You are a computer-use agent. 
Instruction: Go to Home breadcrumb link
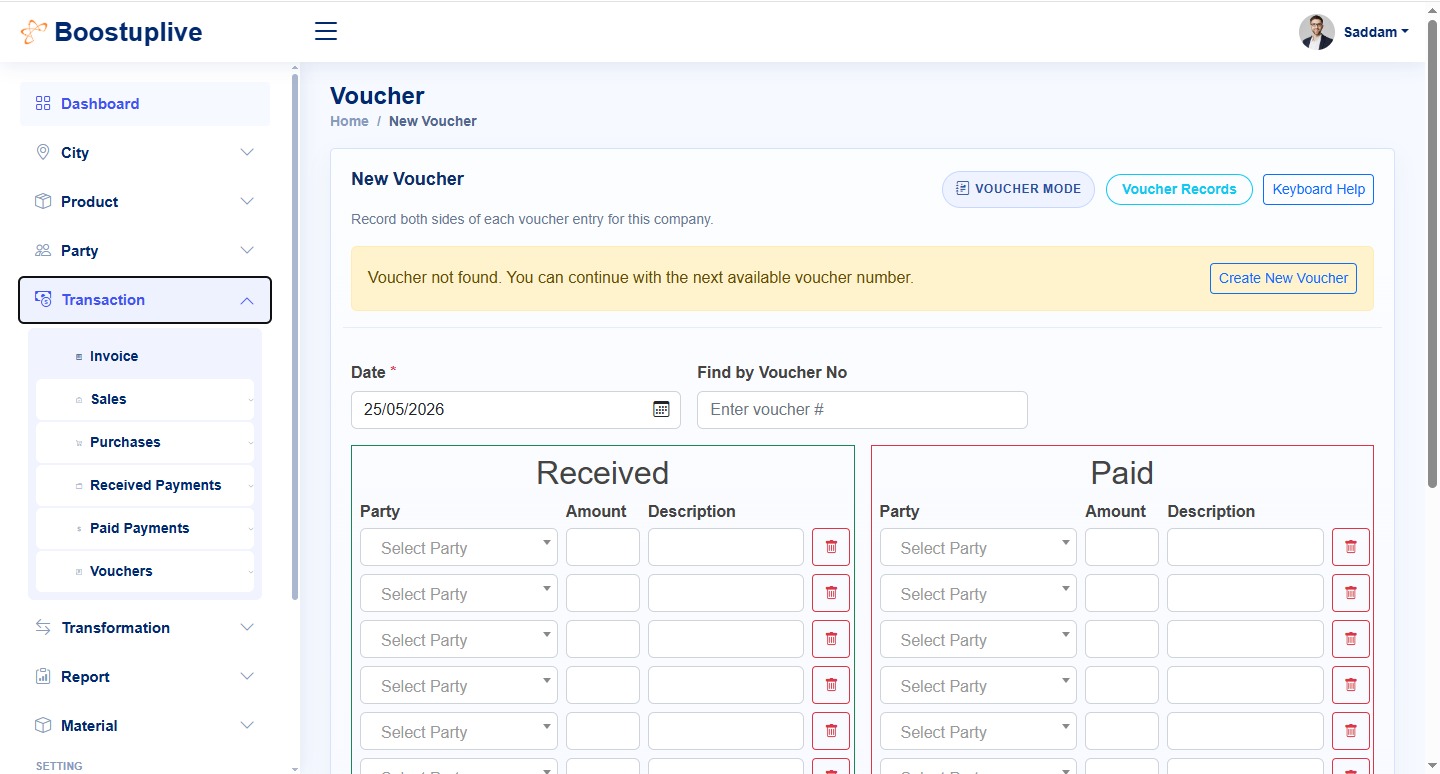(x=349, y=121)
